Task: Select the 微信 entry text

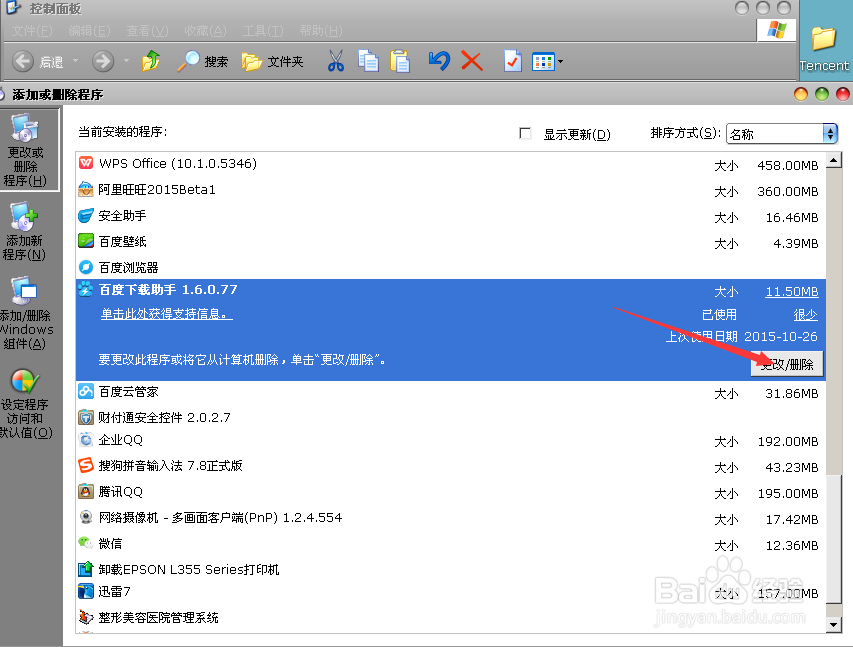Action: (110, 544)
